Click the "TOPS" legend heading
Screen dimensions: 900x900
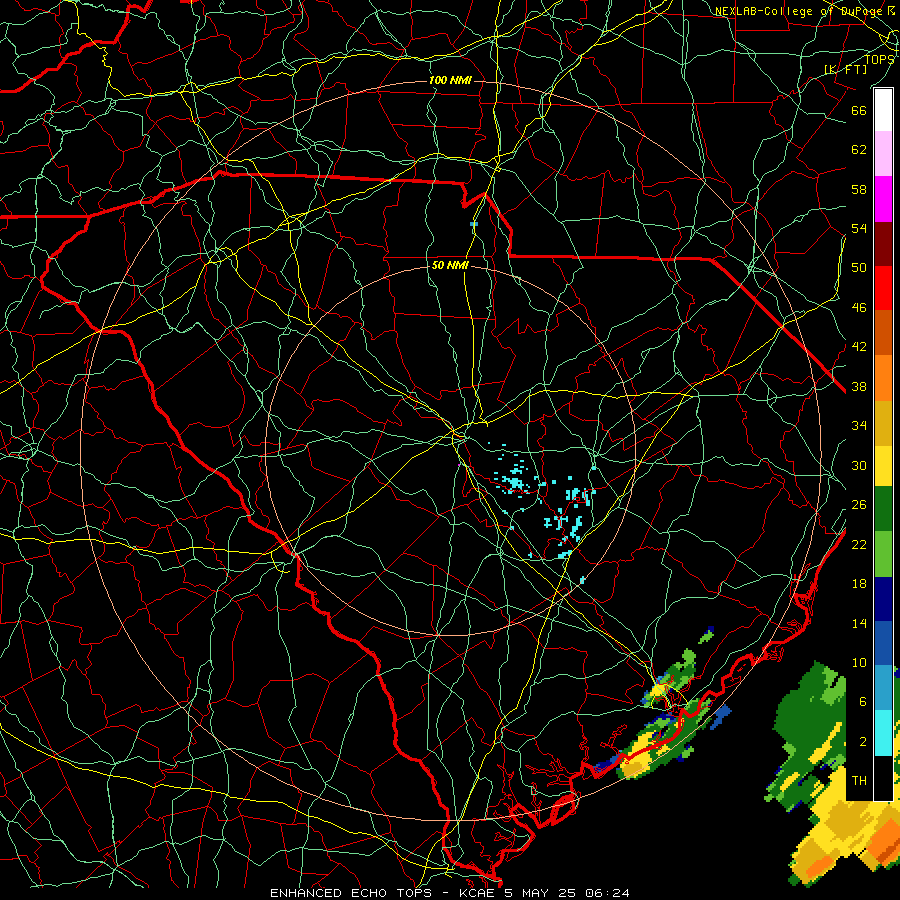tap(879, 60)
